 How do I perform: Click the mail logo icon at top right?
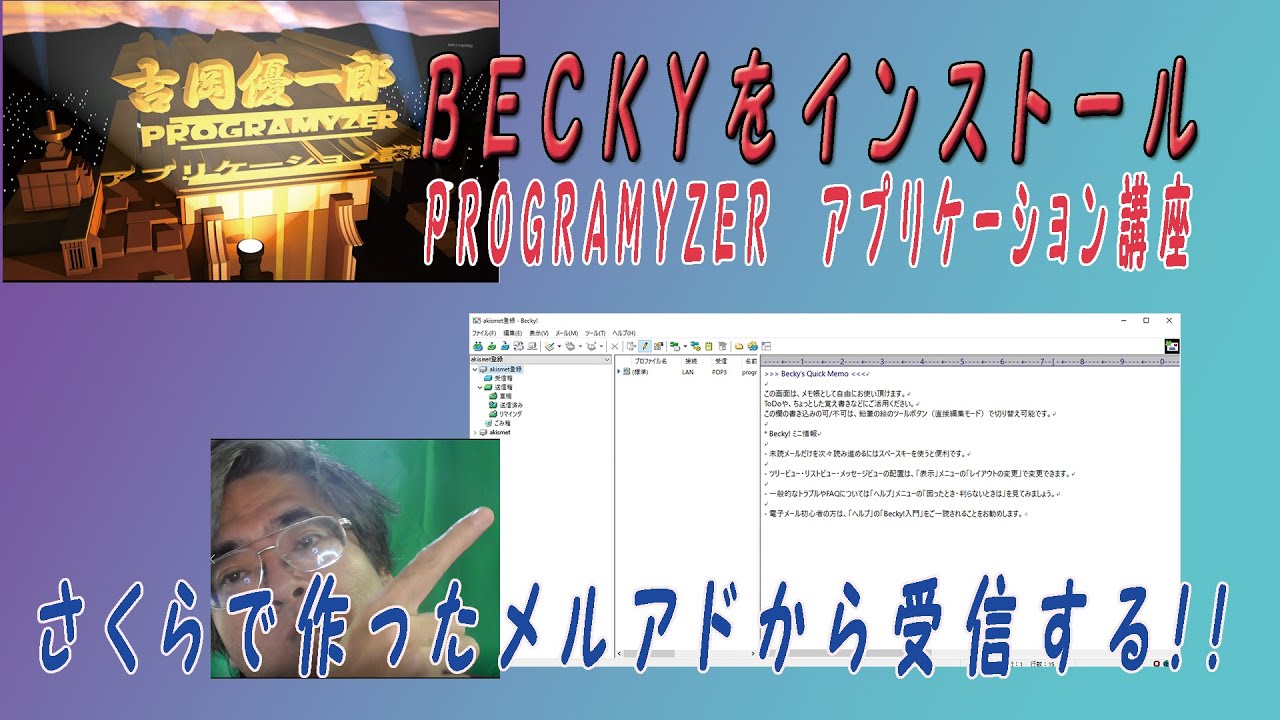pyautogui.click(x=1171, y=346)
